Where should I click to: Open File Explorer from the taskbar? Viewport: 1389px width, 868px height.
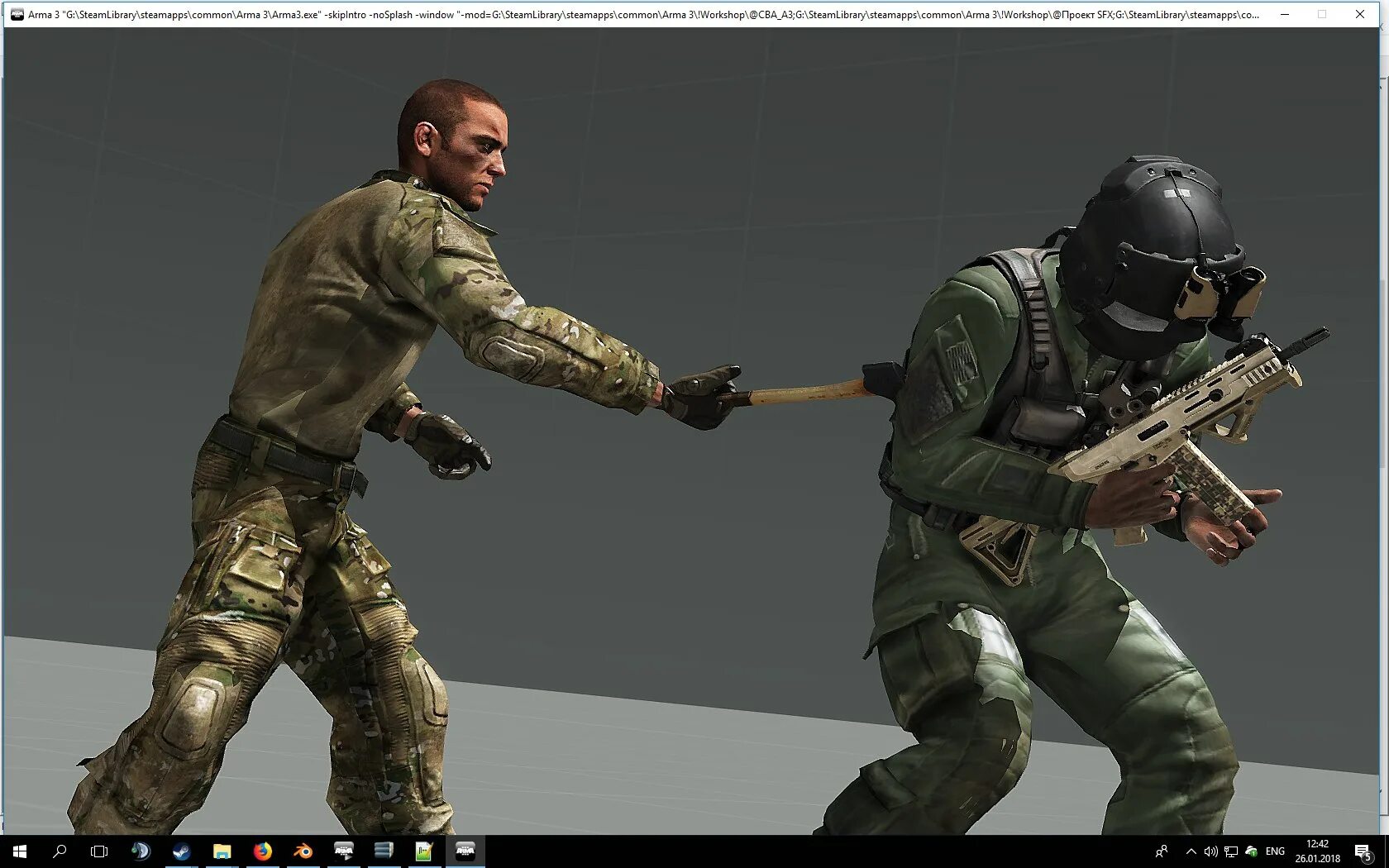click(x=222, y=851)
